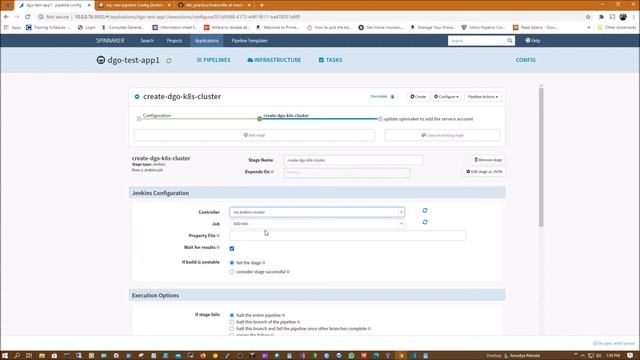Open the Applications nav item
This screenshot has height=360, width=640.
click(207, 40)
